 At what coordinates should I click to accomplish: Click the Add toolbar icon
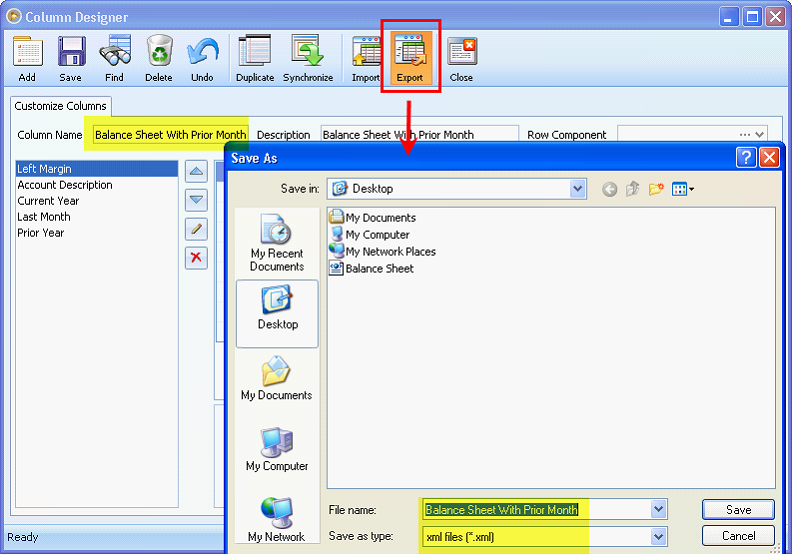(28, 58)
